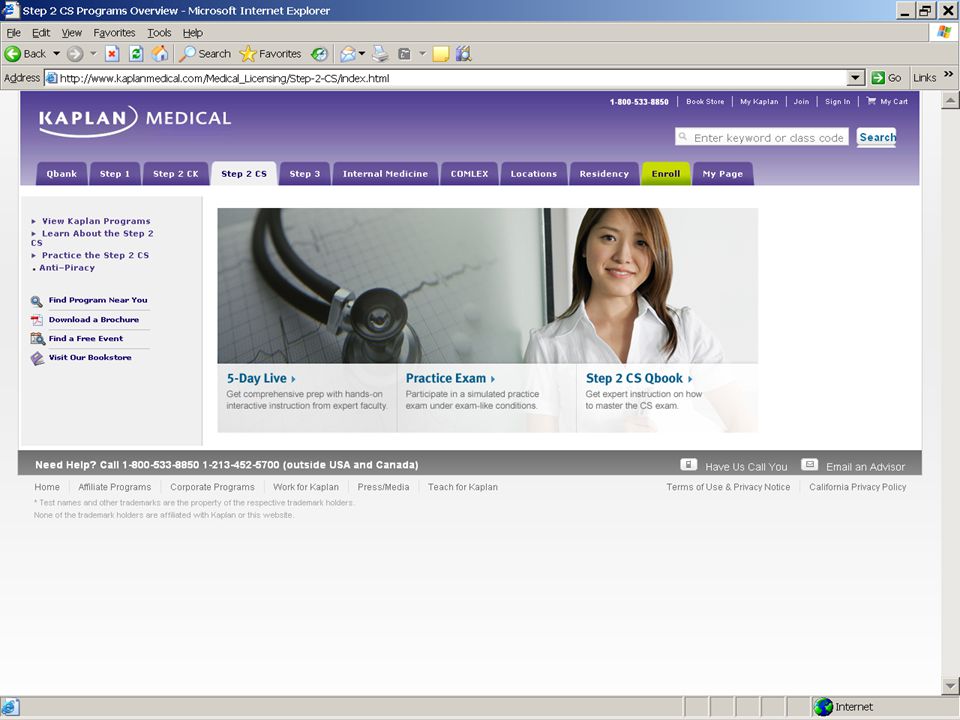Click the Visit Our Bookstore book icon
Screen dimensions: 960x720
click(37, 358)
